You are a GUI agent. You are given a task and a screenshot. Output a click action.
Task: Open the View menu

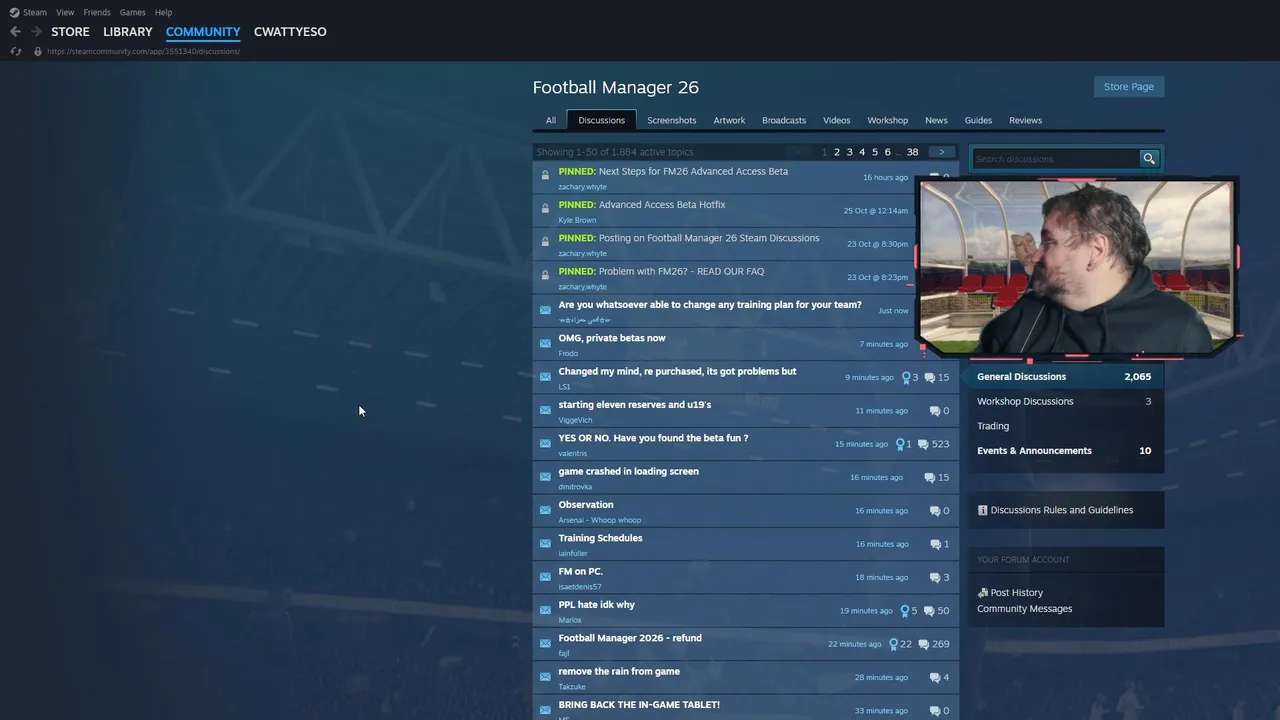click(65, 12)
